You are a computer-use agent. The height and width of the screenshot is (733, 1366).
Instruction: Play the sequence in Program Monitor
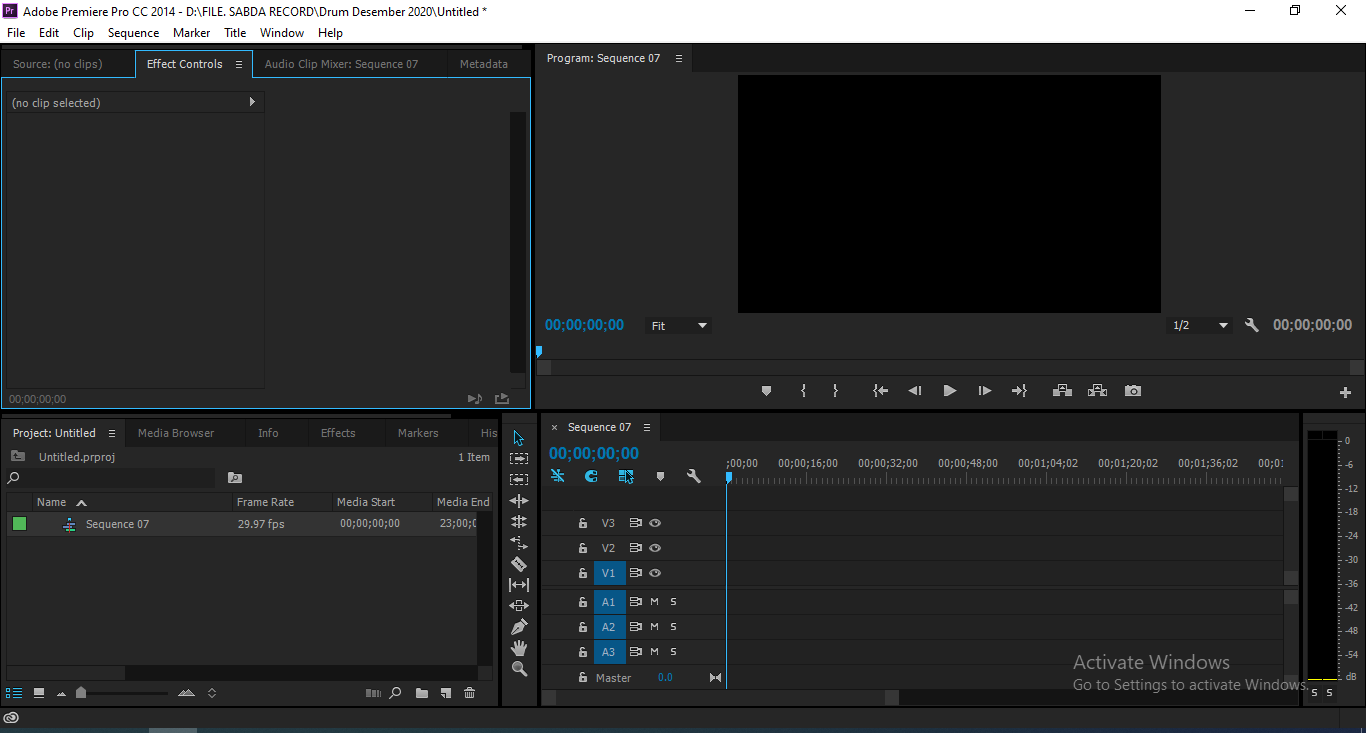949,391
